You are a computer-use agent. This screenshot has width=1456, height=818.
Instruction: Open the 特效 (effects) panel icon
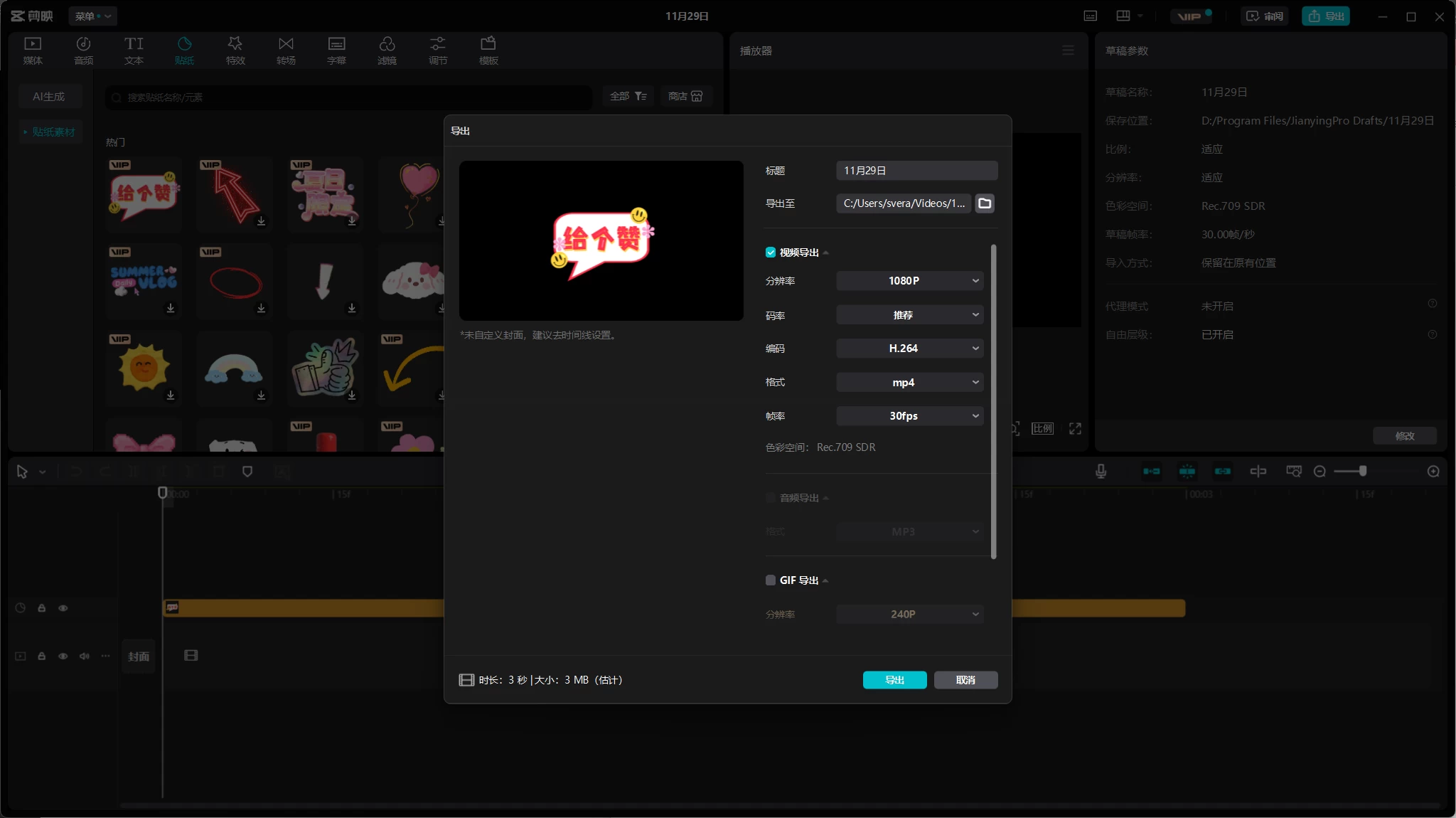click(x=235, y=50)
